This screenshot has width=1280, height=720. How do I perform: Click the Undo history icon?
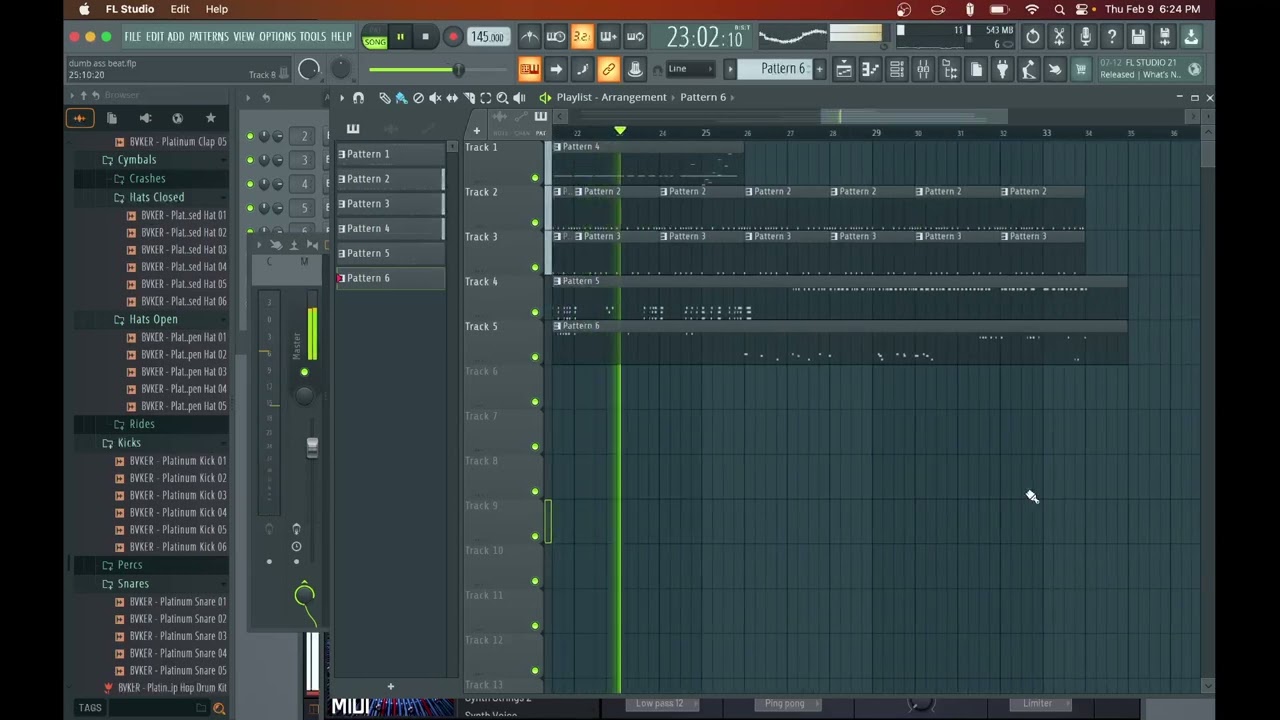click(1033, 37)
